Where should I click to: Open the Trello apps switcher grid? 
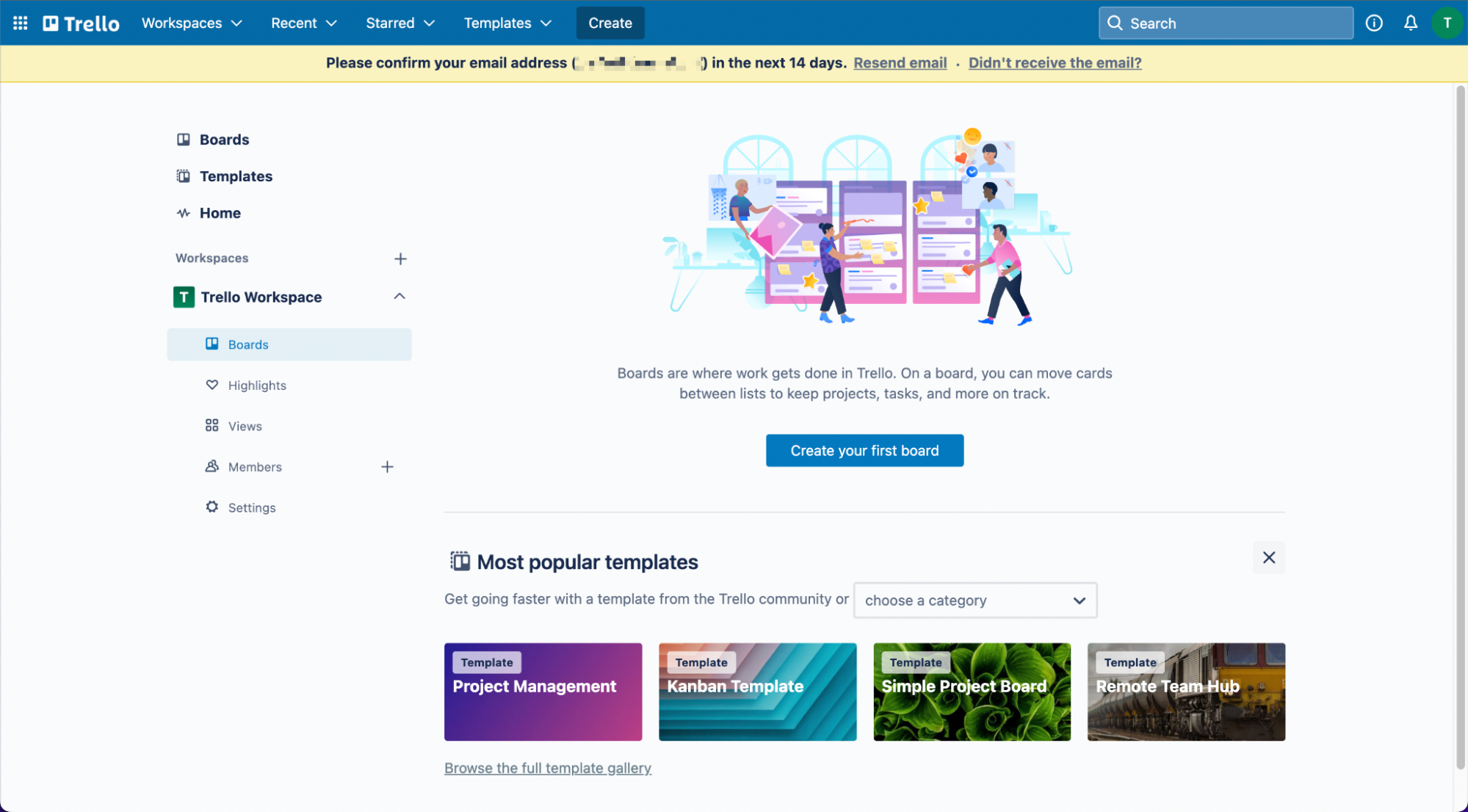point(20,23)
